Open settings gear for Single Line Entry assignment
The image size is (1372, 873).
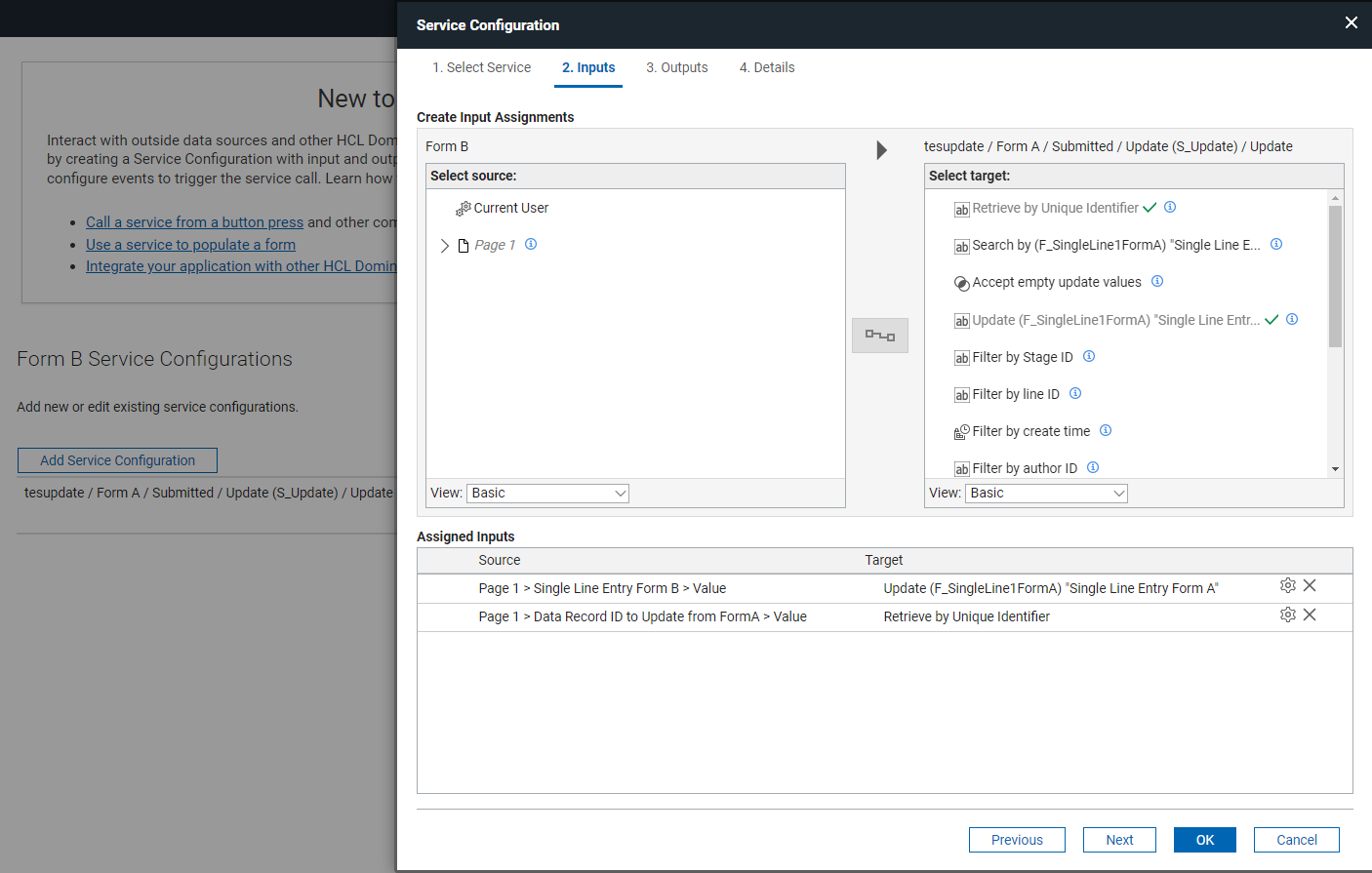pyautogui.click(x=1288, y=585)
